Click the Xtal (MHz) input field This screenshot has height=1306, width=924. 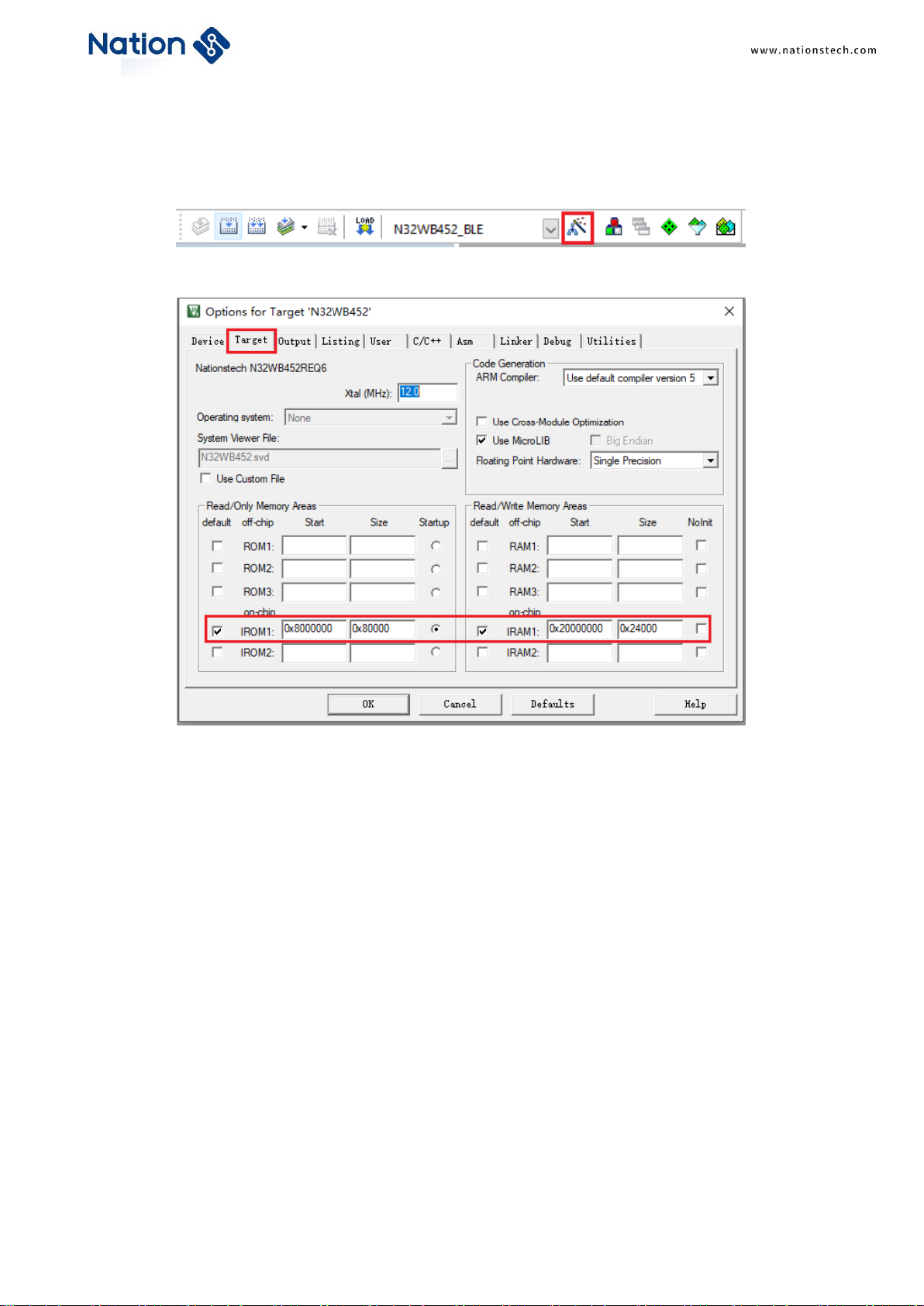pyautogui.click(x=427, y=393)
